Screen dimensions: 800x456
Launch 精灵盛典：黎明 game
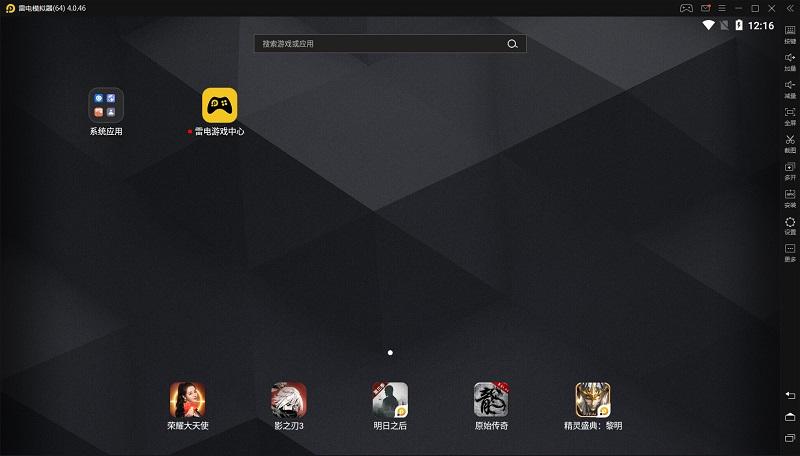[593, 399]
